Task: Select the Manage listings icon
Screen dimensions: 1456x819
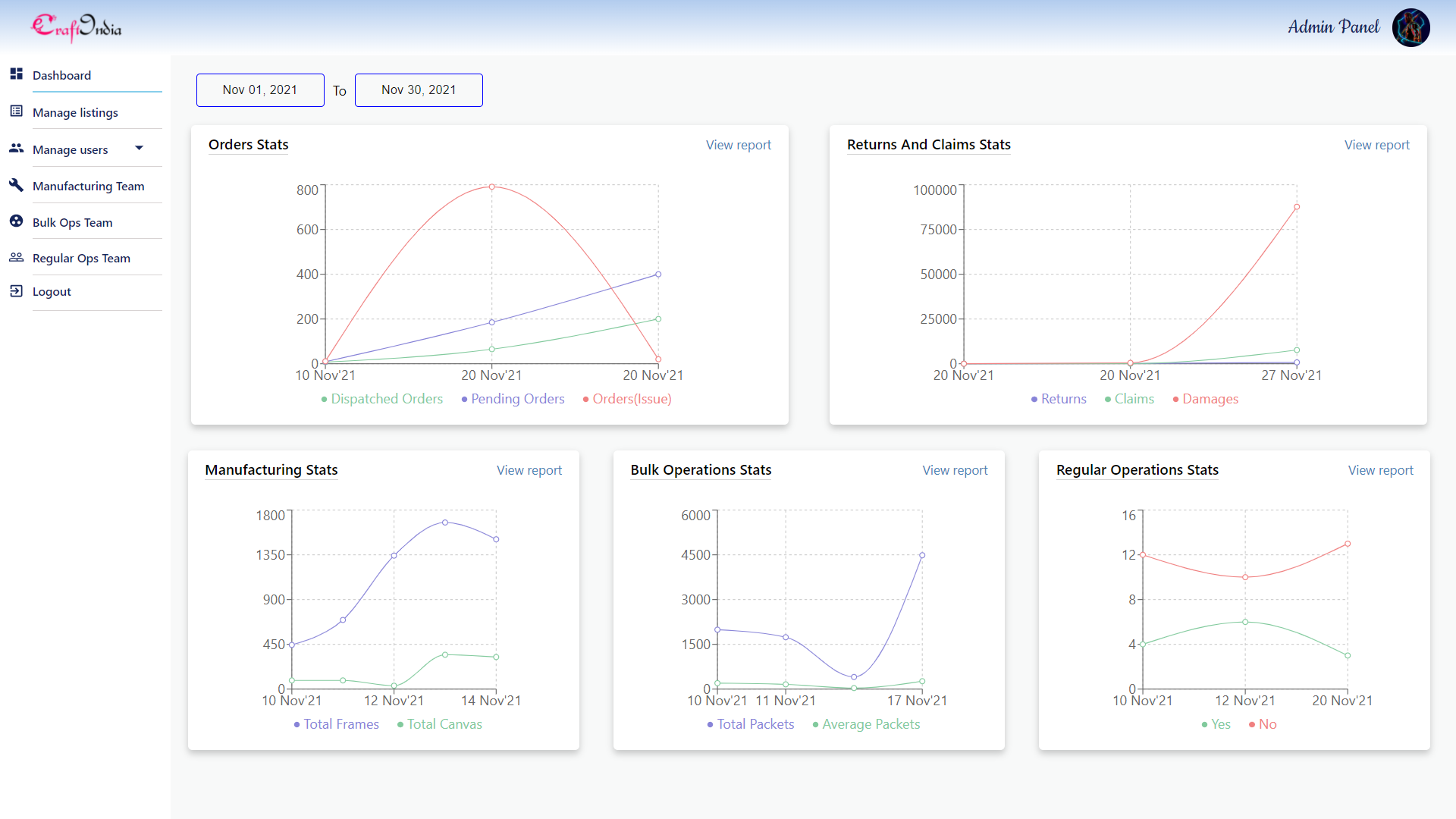Action: pos(17,111)
